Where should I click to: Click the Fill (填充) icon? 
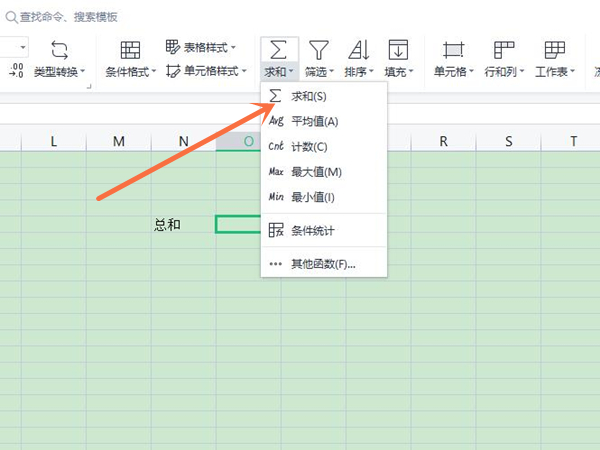(398, 50)
